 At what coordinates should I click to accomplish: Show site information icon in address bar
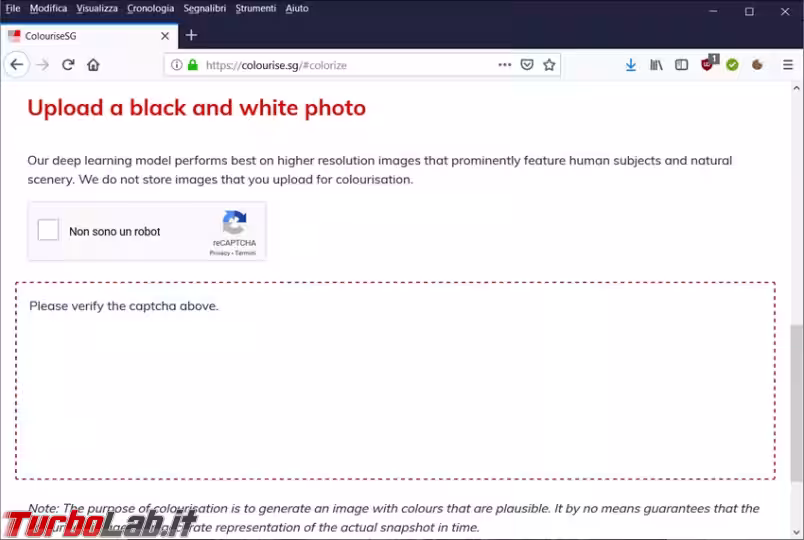pos(176,65)
